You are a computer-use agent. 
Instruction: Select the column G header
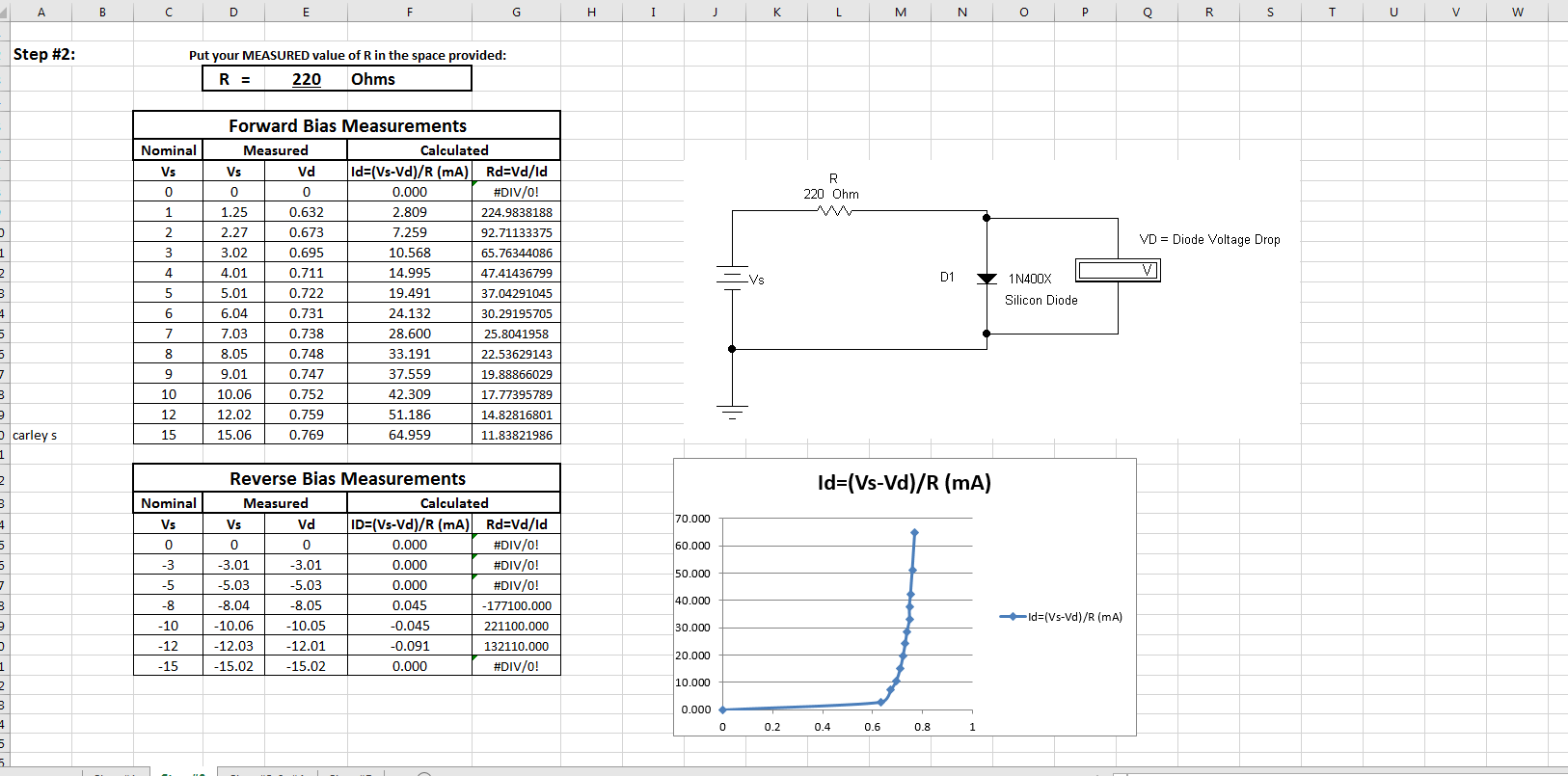[516, 12]
